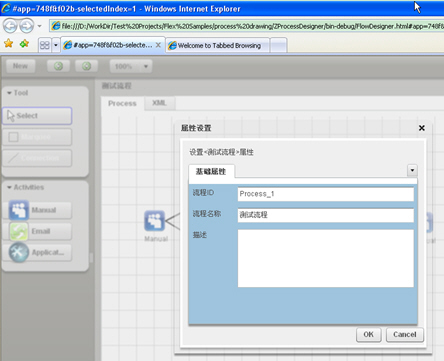The image size is (444, 361).
Task: Switch to the Process tab
Action: tap(122, 103)
